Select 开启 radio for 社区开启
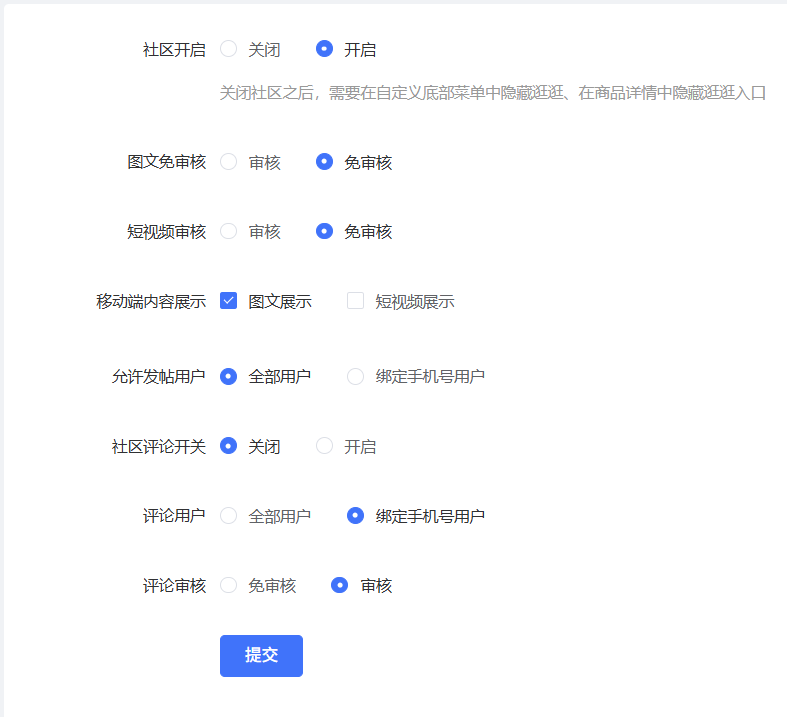Viewport: 787px width, 717px height. [x=324, y=49]
